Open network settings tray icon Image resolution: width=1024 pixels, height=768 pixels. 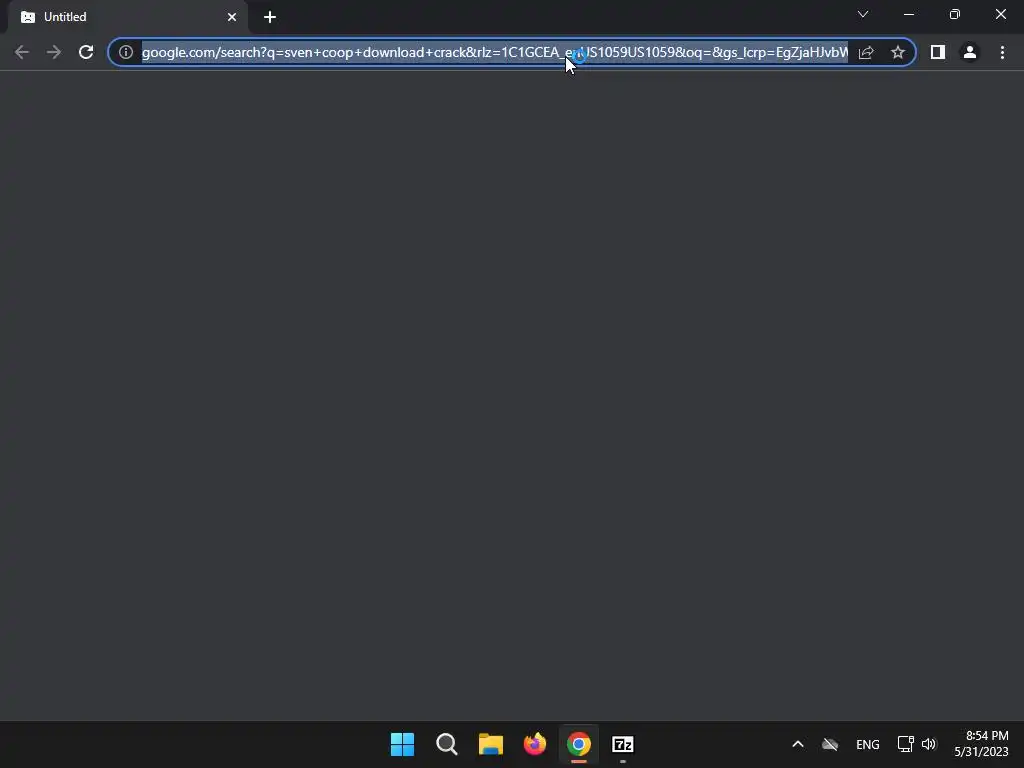click(x=905, y=744)
